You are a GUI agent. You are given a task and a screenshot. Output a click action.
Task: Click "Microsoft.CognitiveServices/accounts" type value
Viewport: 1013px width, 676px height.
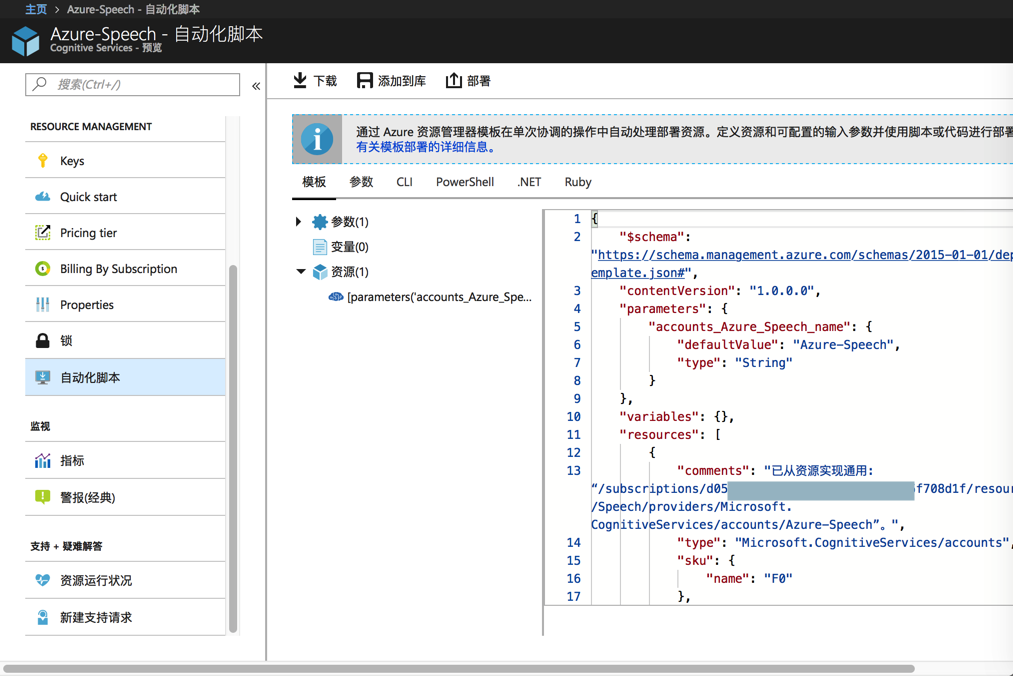click(x=872, y=543)
